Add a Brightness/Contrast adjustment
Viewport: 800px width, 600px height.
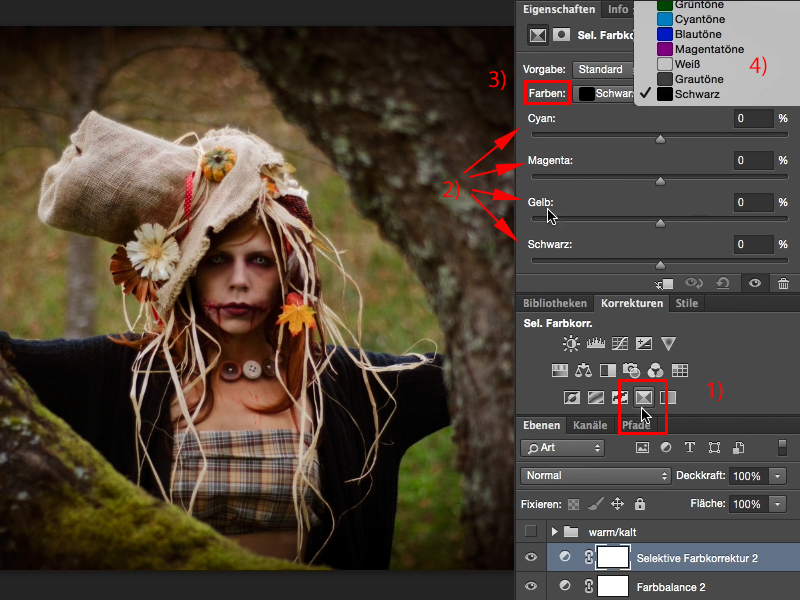571,343
